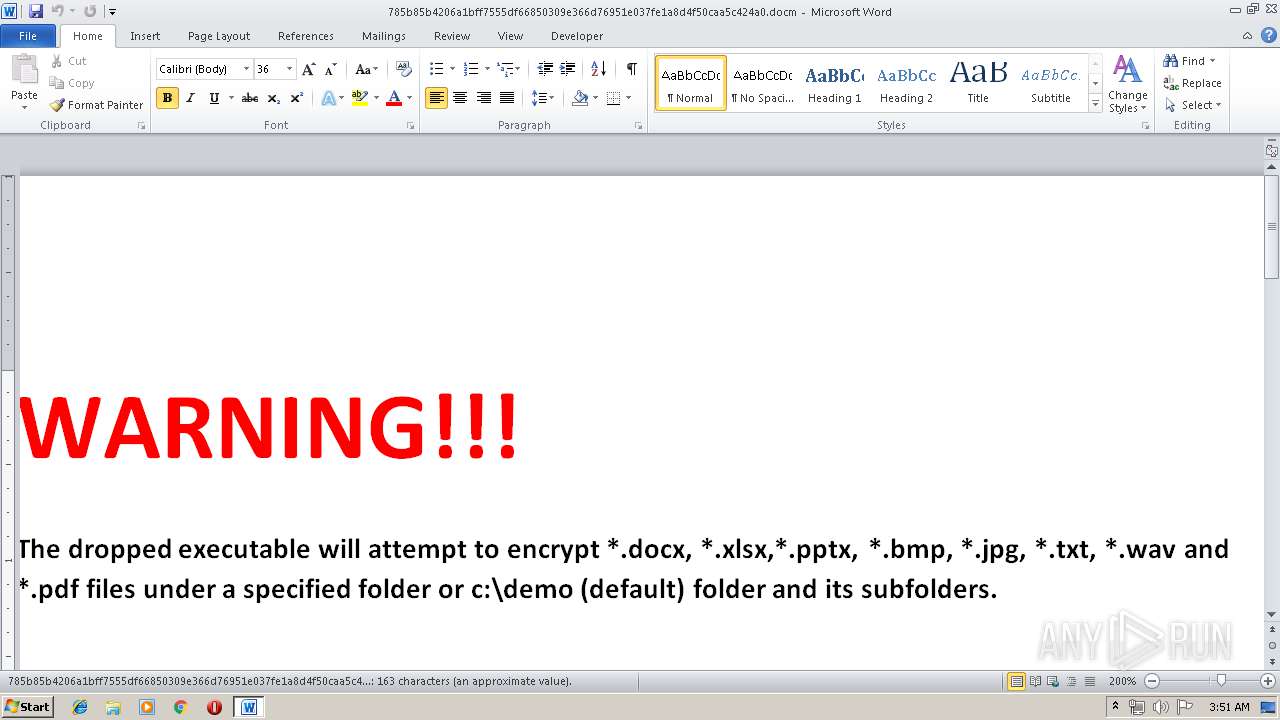Click Line Spacing icon

[x=539, y=98]
